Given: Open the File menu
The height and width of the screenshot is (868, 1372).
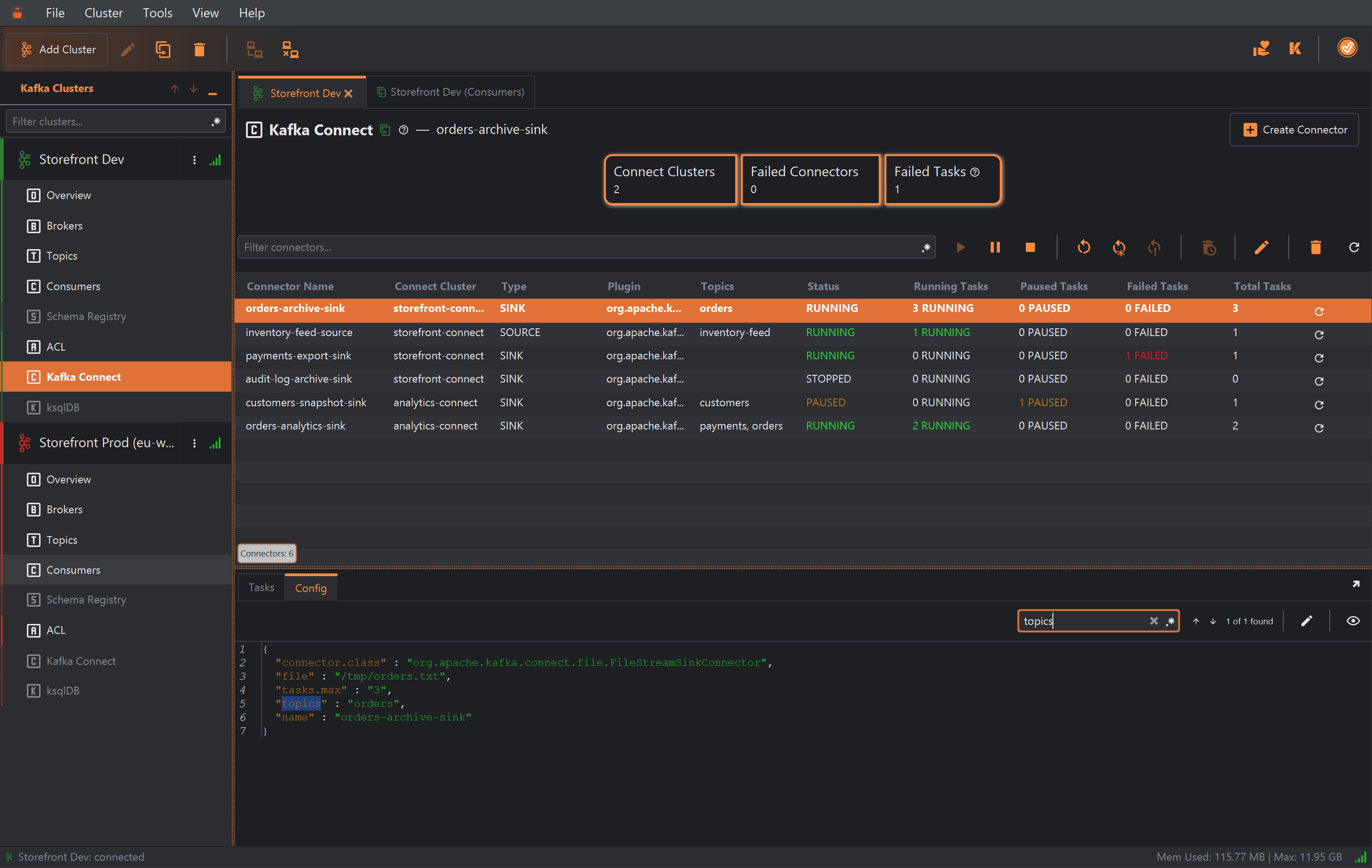Looking at the screenshot, I should (x=55, y=13).
